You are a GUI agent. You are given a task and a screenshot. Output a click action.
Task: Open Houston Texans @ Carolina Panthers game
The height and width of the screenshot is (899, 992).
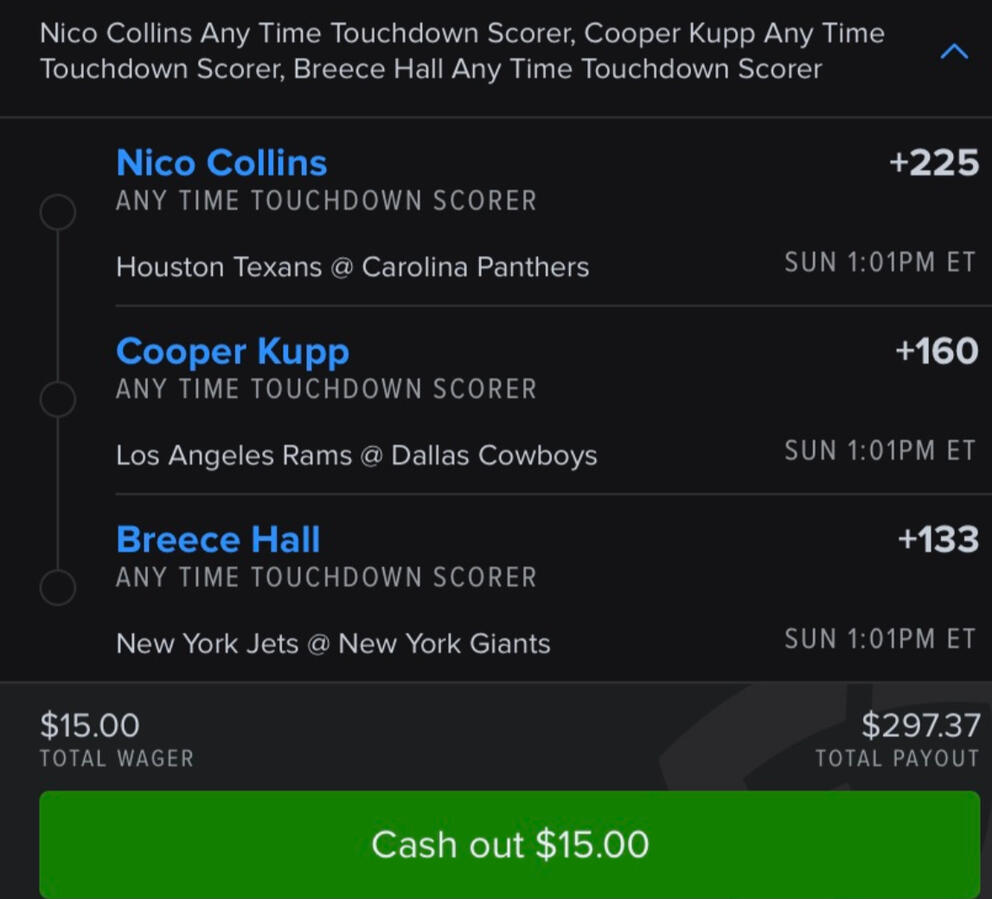pyautogui.click(x=352, y=267)
